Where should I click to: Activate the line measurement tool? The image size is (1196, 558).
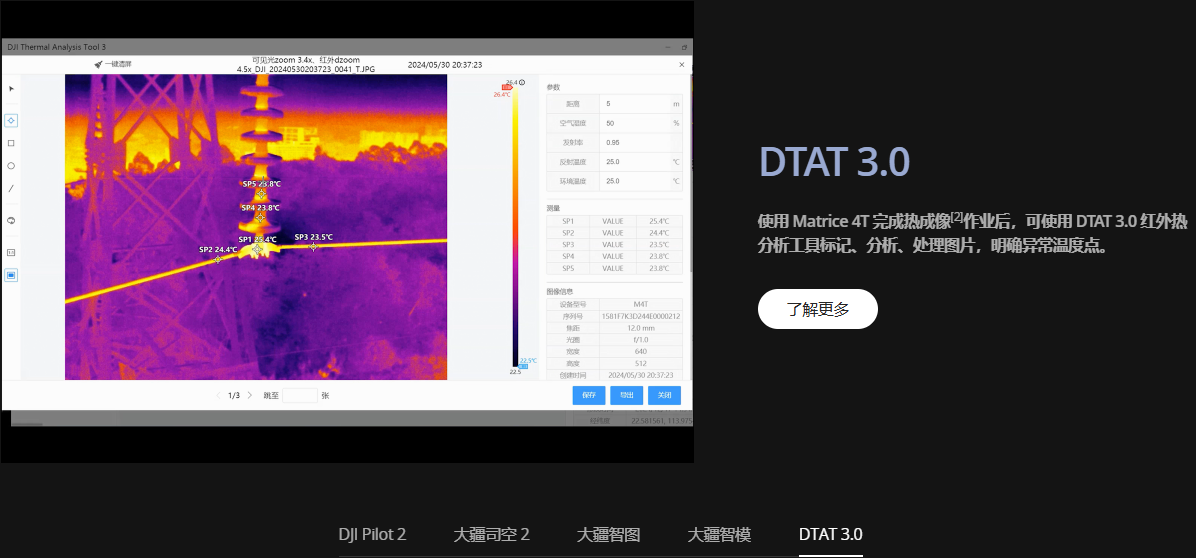(11, 189)
